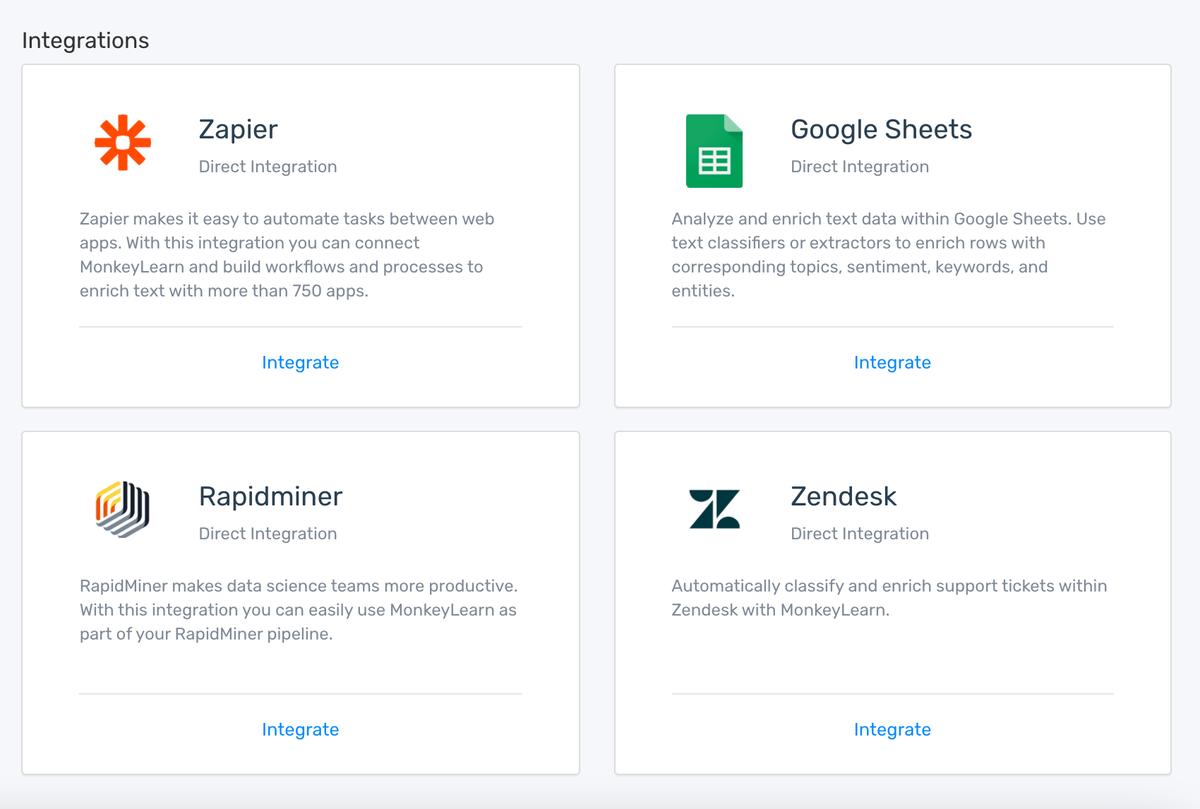
Task: Select the Zapier card title
Action: pyautogui.click(x=237, y=129)
